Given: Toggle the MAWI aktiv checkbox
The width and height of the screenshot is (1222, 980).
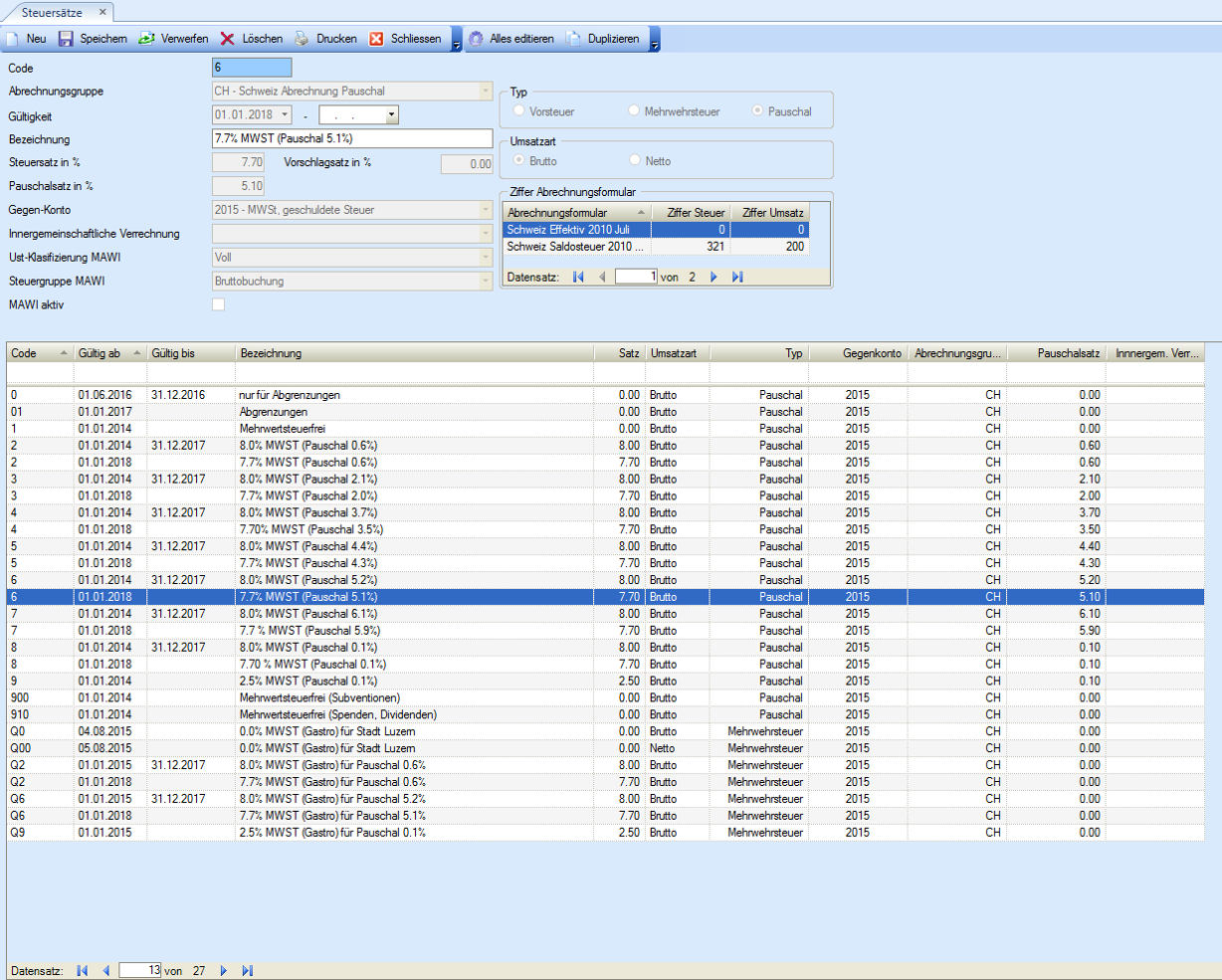Looking at the screenshot, I should pyautogui.click(x=219, y=304).
